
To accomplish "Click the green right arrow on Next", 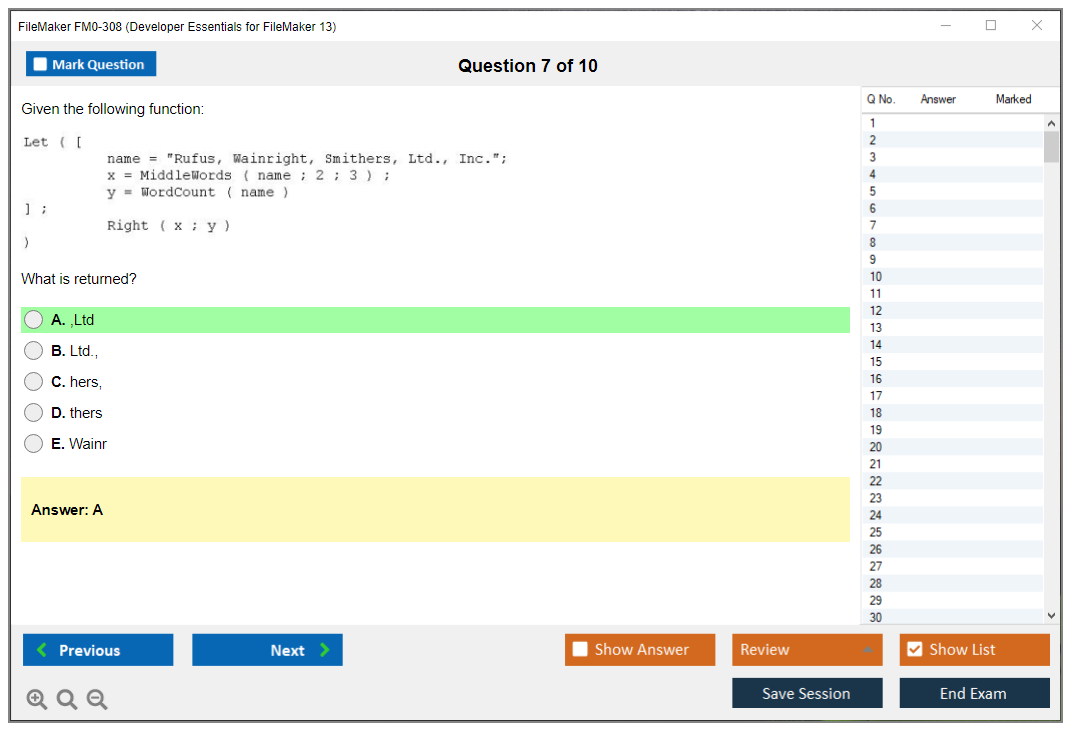I will point(325,650).
